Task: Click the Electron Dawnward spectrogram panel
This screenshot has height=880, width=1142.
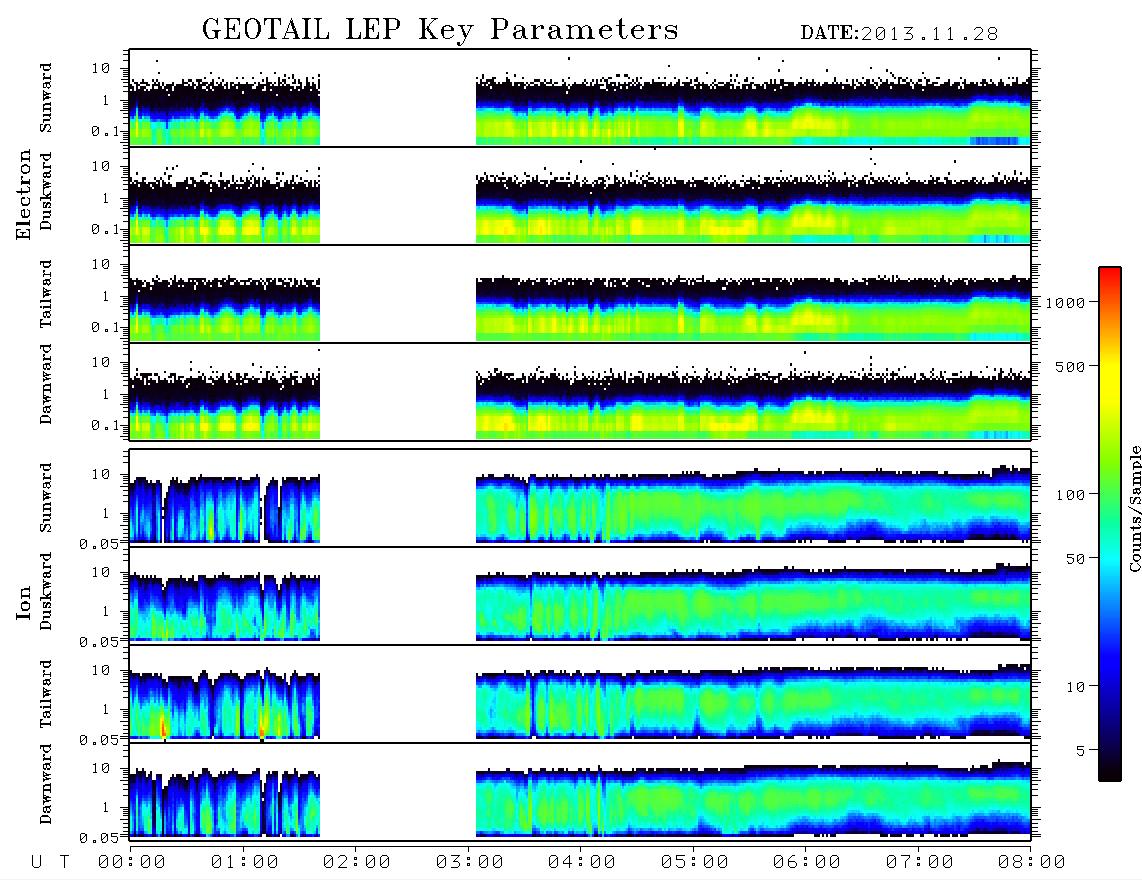Action: click(x=580, y=391)
